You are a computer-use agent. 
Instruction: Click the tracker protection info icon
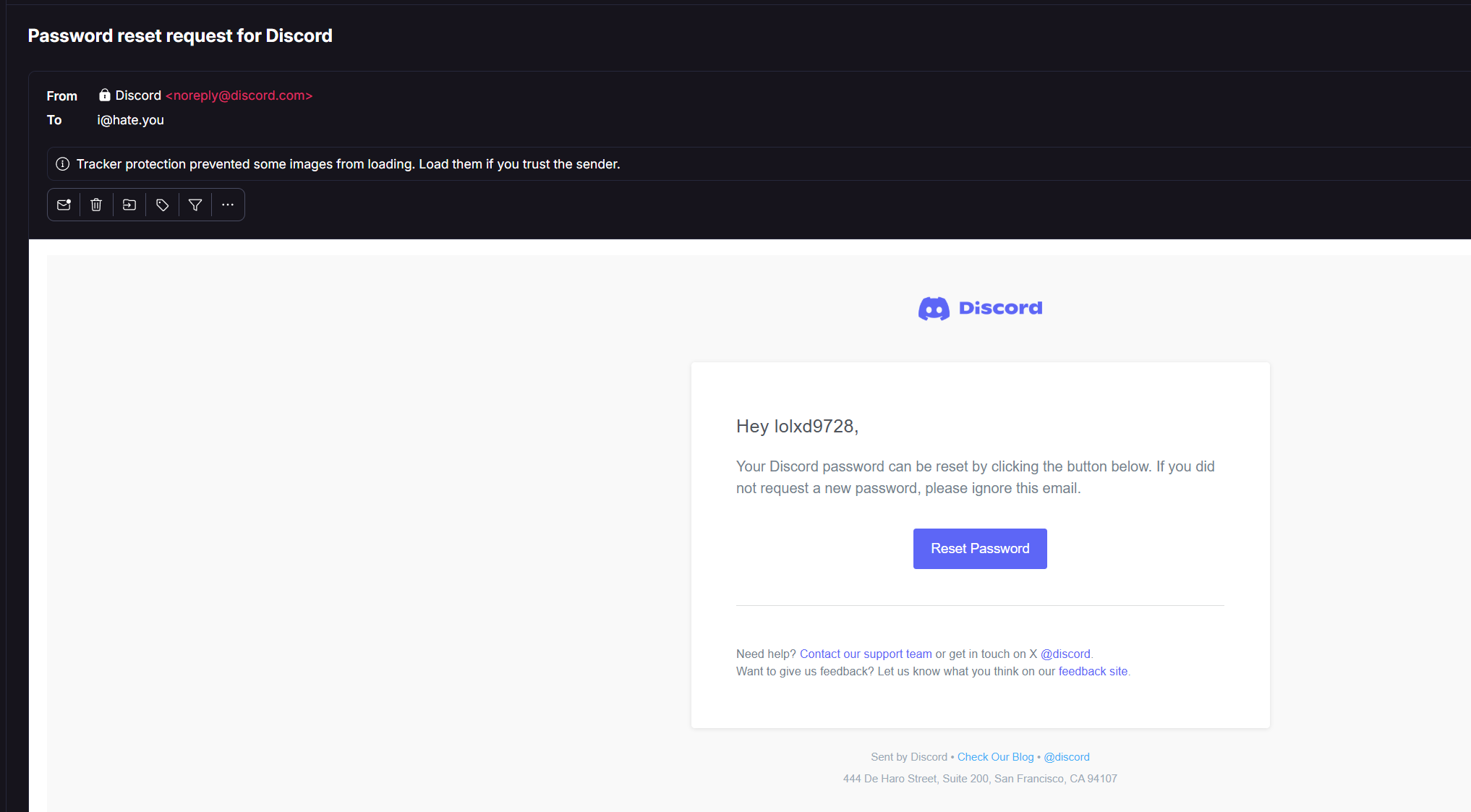pos(63,164)
